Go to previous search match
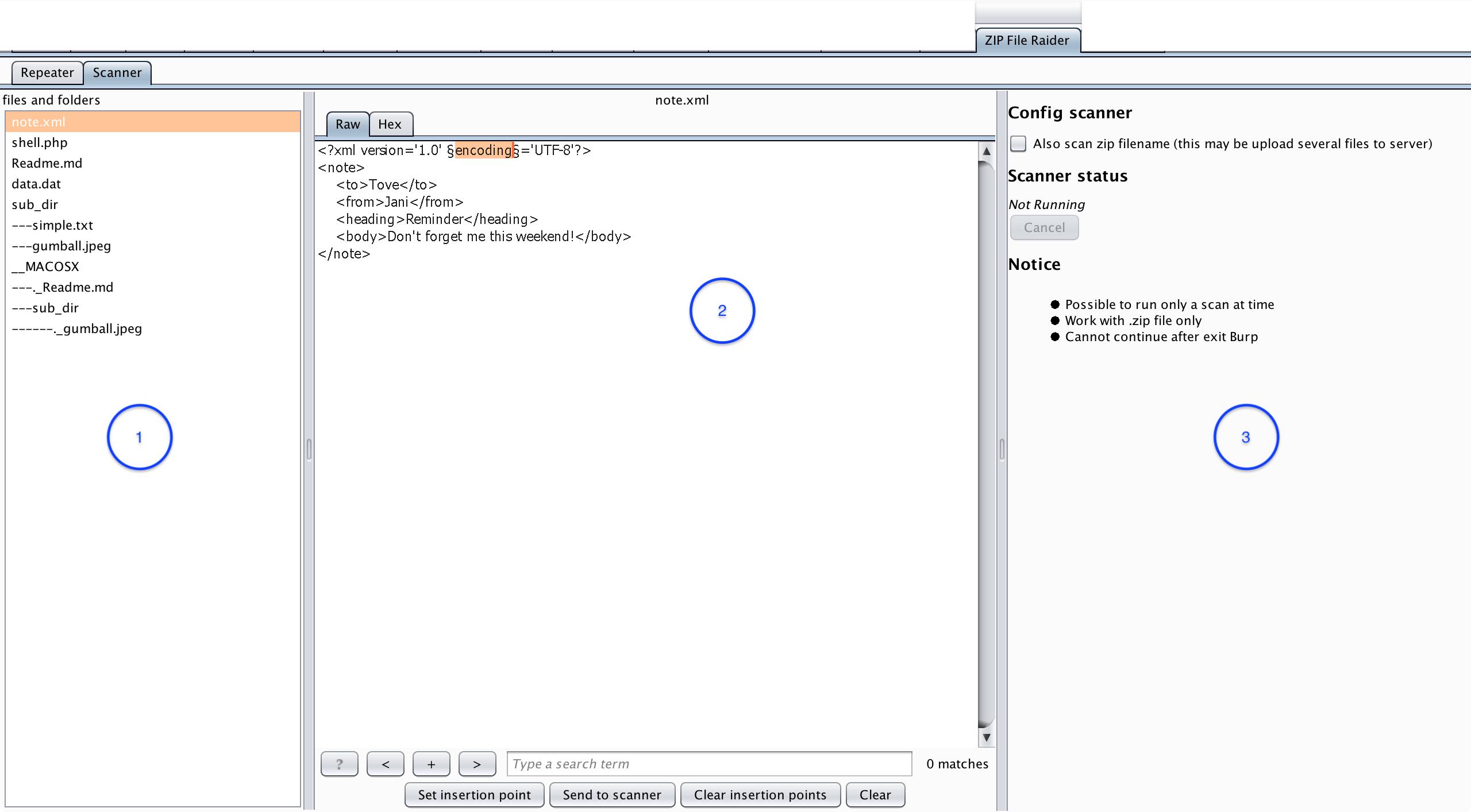This screenshot has width=1471, height=812. (x=385, y=764)
